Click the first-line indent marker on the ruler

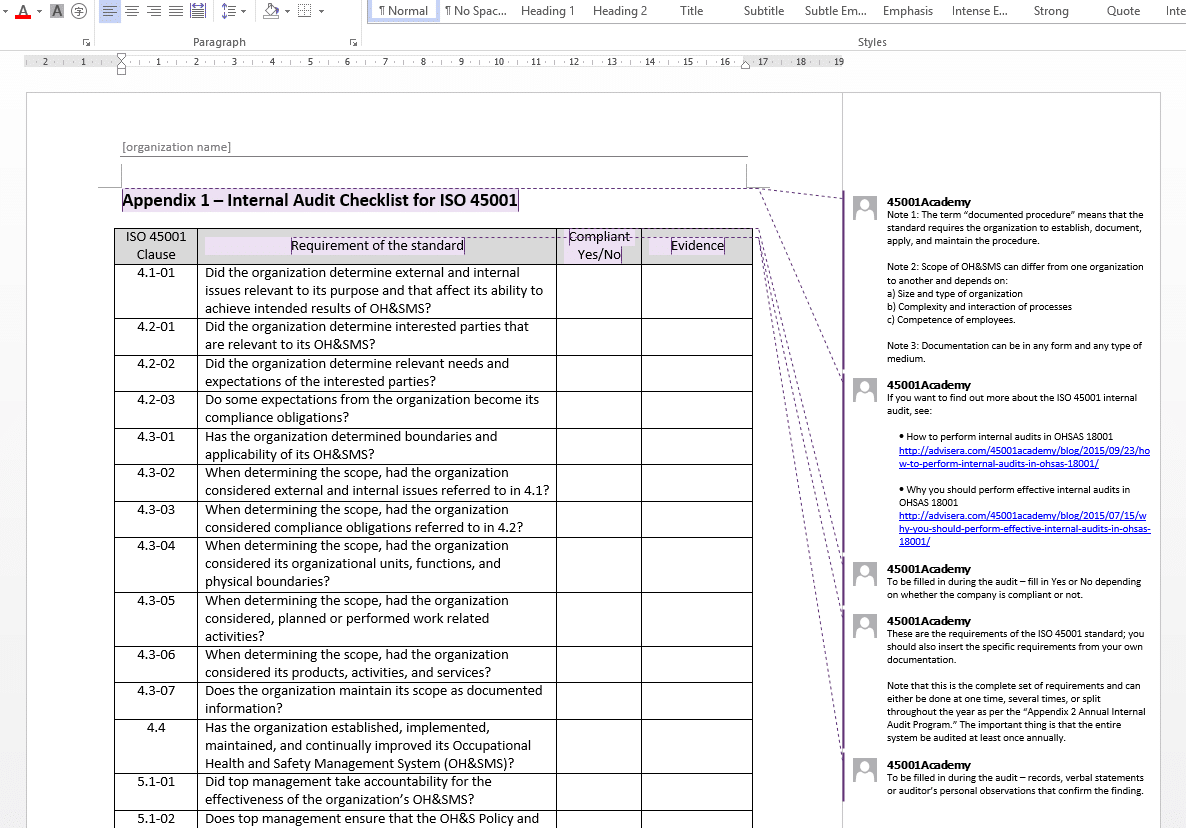pos(121,59)
